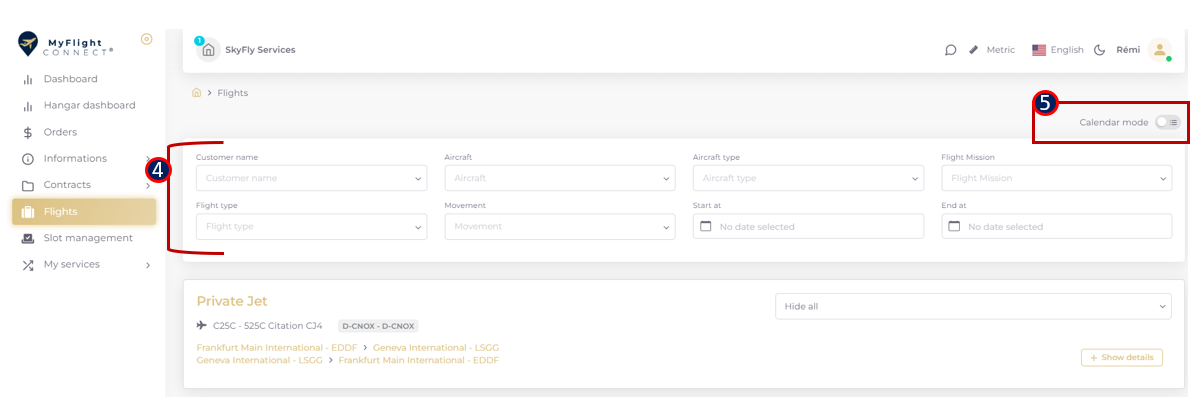Click the breadcrumb home icon
Viewport: 1195px width, 397px height.
tap(197, 93)
